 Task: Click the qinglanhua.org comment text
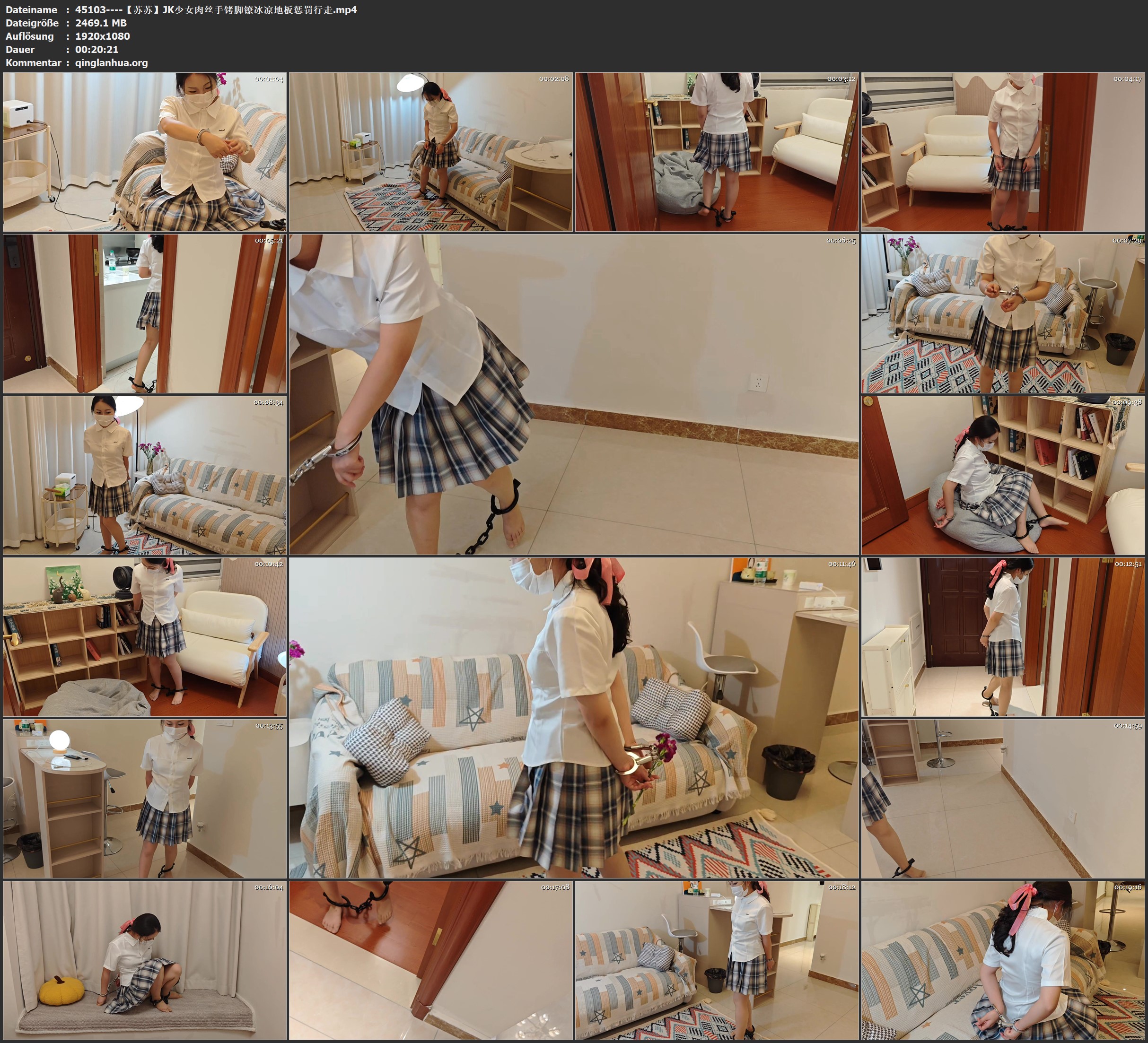click(x=111, y=62)
